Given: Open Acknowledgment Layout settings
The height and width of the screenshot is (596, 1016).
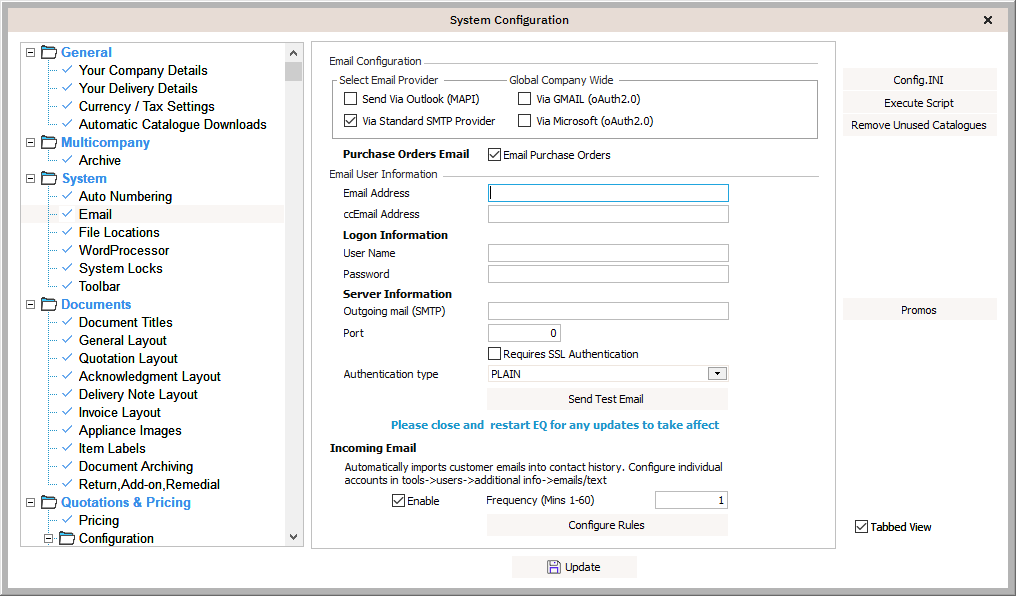Looking at the screenshot, I should 150,376.
